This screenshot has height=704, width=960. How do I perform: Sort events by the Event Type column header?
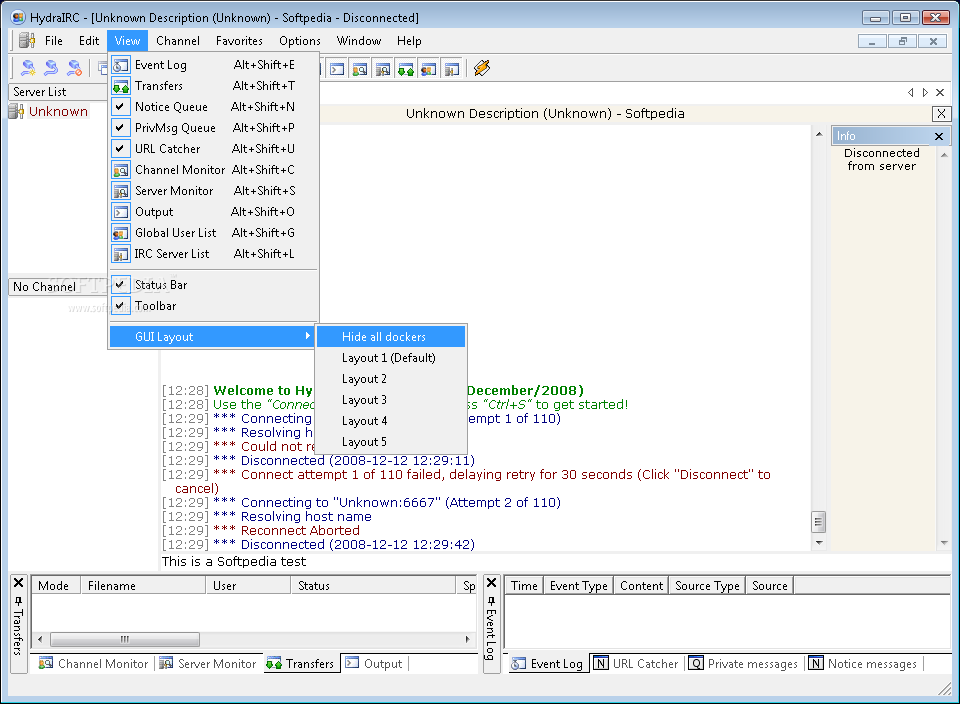(579, 586)
